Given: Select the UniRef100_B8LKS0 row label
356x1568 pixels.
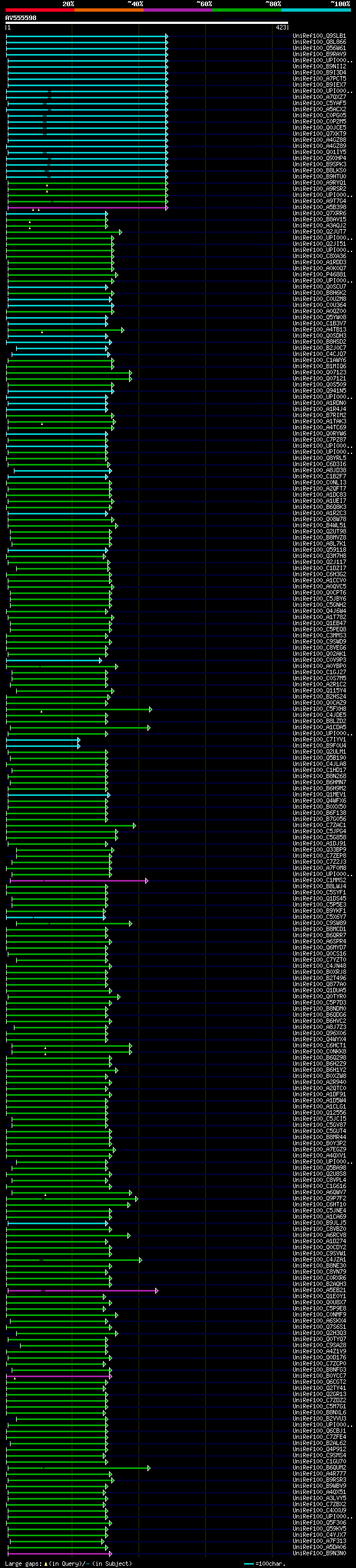Looking at the screenshot, I should pos(319,170).
